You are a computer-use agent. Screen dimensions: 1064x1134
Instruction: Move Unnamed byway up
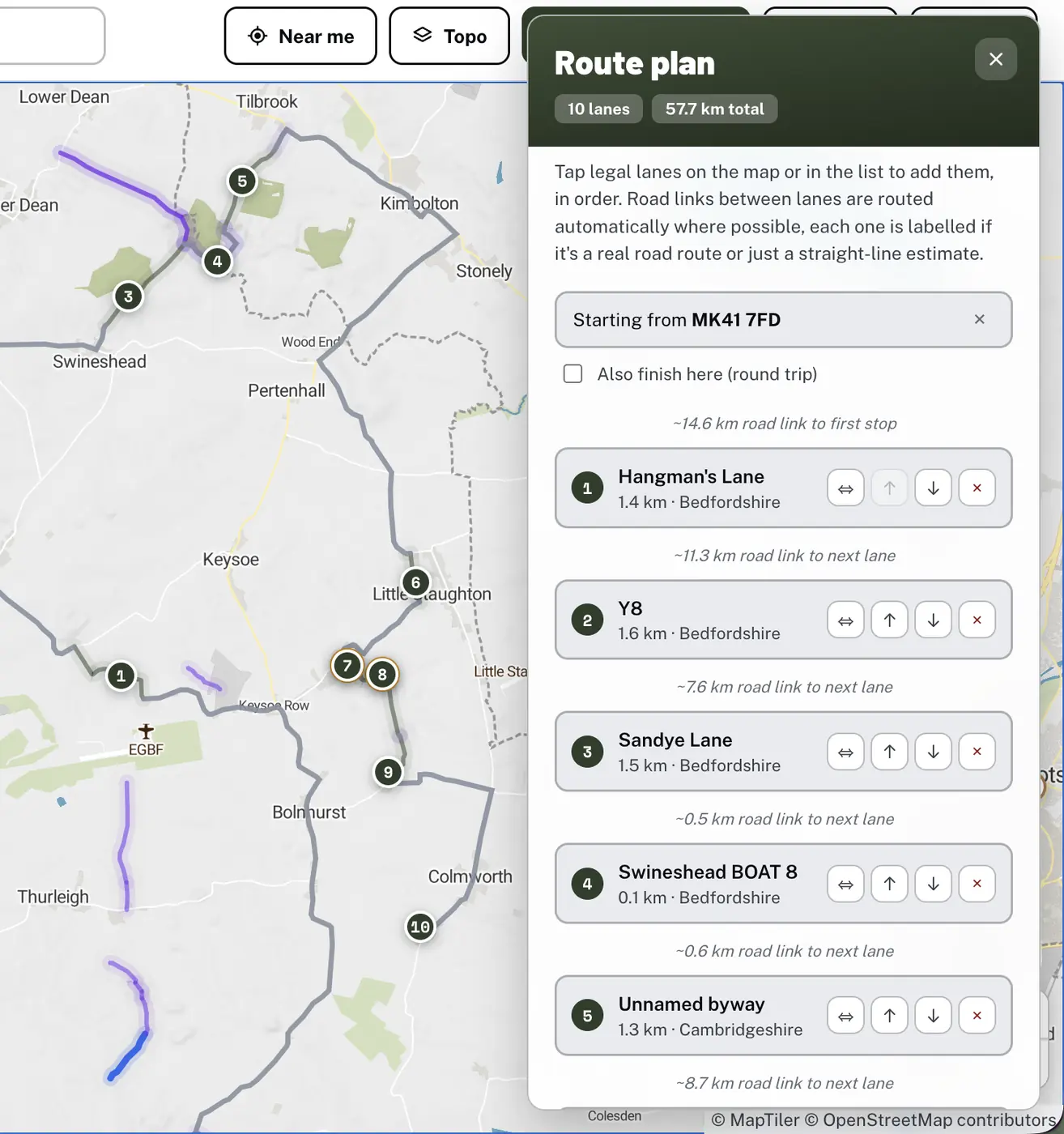coord(889,1017)
